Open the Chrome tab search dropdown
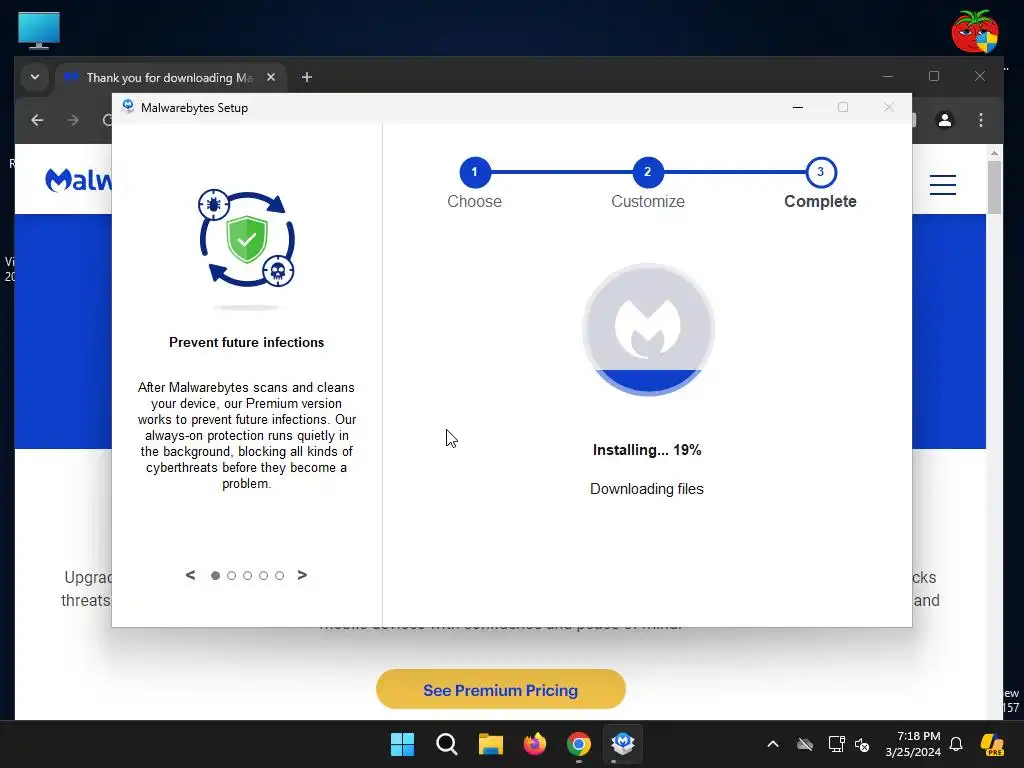The image size is (1024, 768). pos(35,77)
